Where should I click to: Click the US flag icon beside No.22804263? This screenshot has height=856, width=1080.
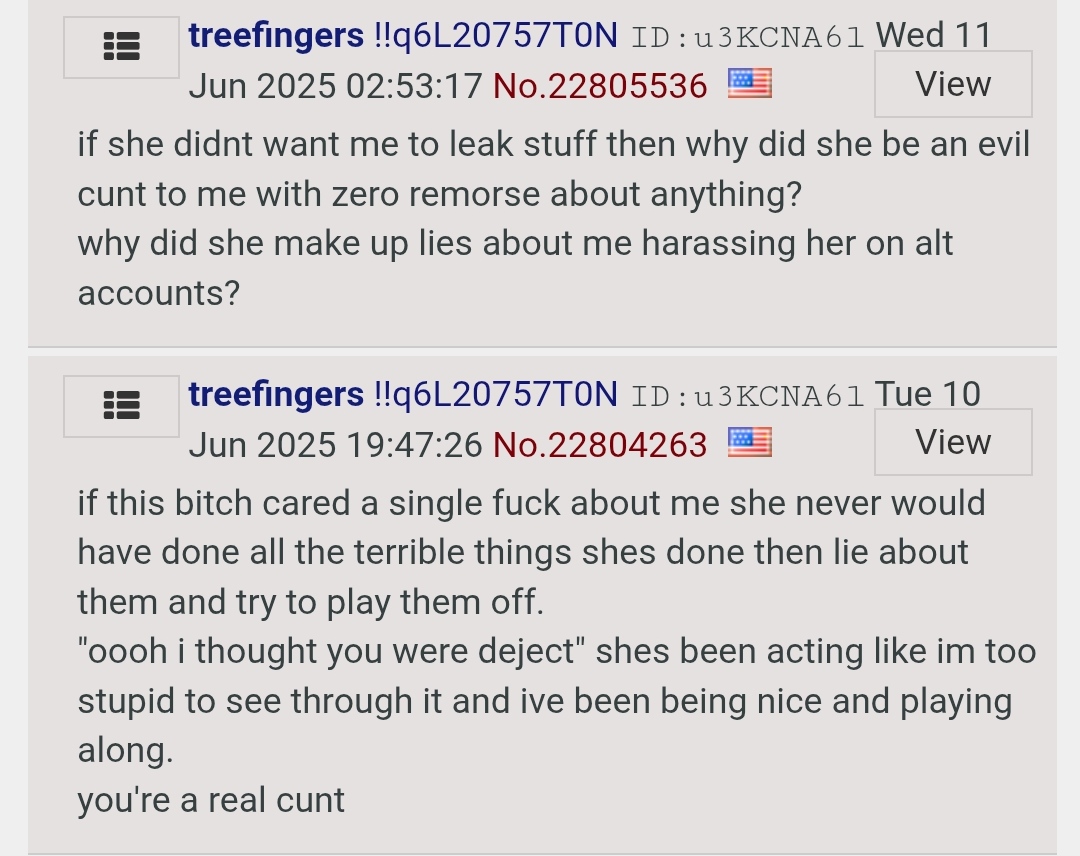[749, 441]
